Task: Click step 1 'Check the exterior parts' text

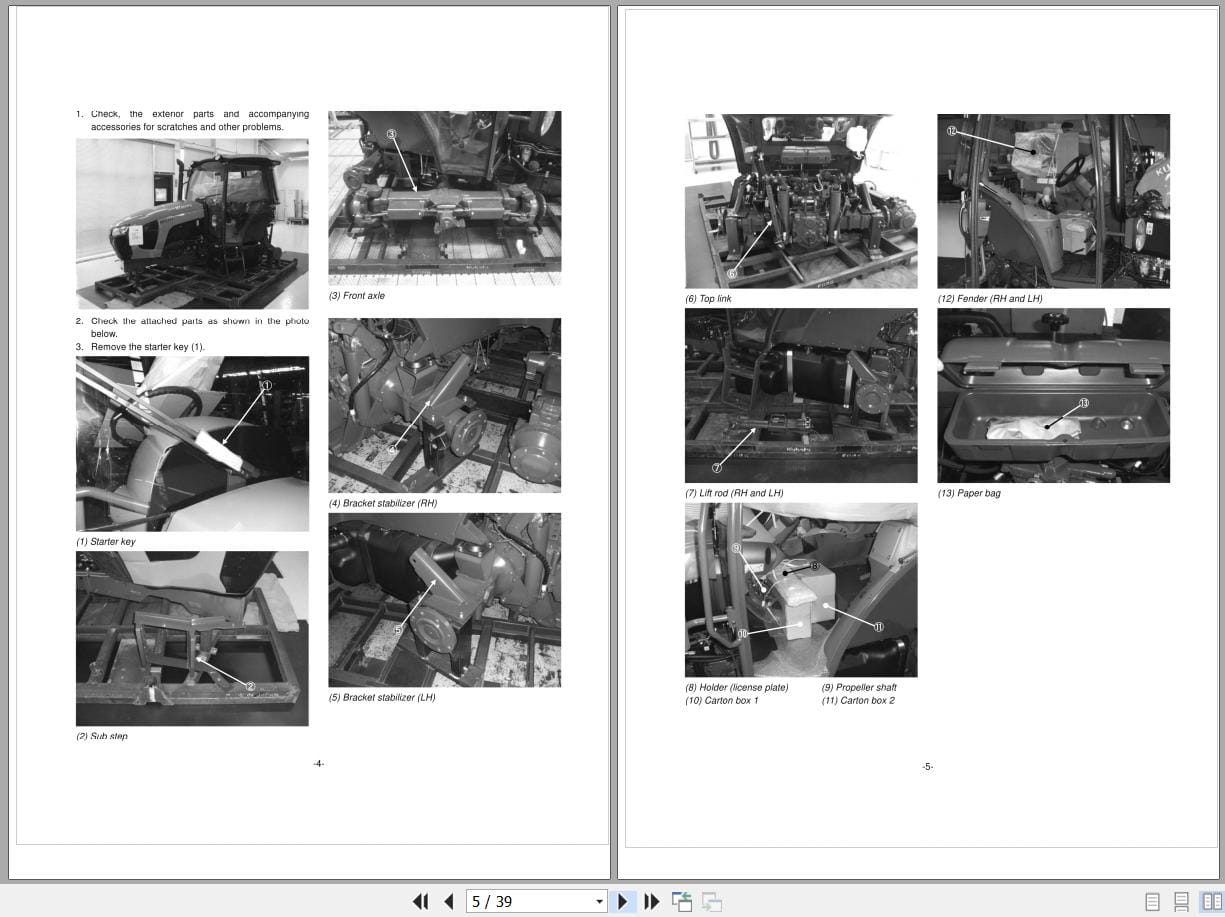Action: (x=200, y=120)
